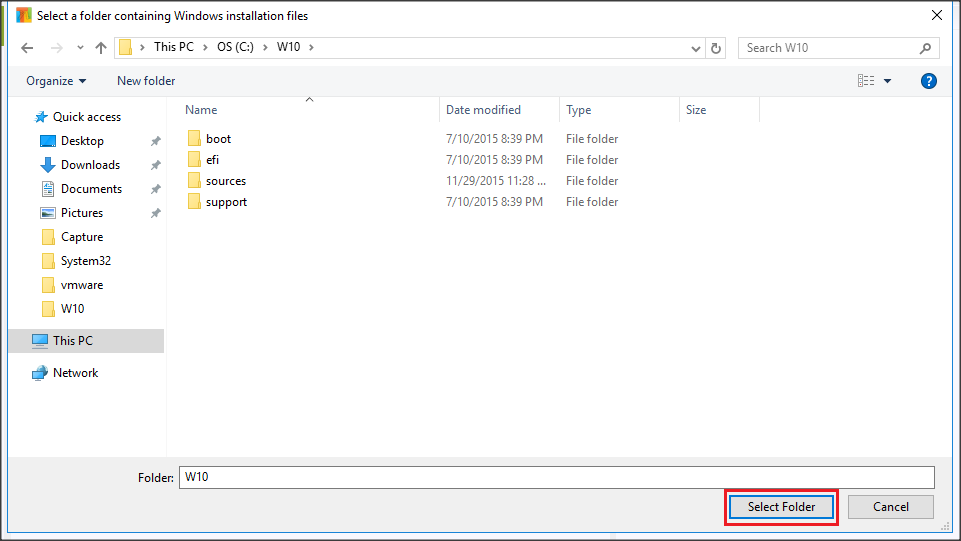Open the recent locations dropdown arrow
Image resolution: width=961 pixels, height=541 pixels.
[x=81, y=48]
